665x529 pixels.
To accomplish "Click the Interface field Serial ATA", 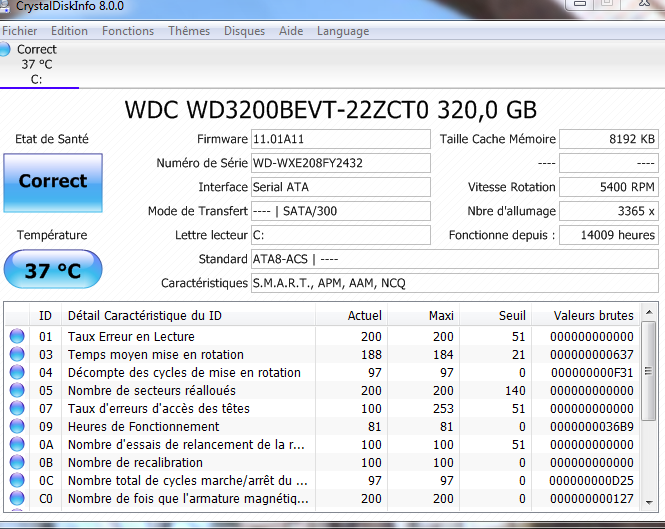I will tap(341, 187).
